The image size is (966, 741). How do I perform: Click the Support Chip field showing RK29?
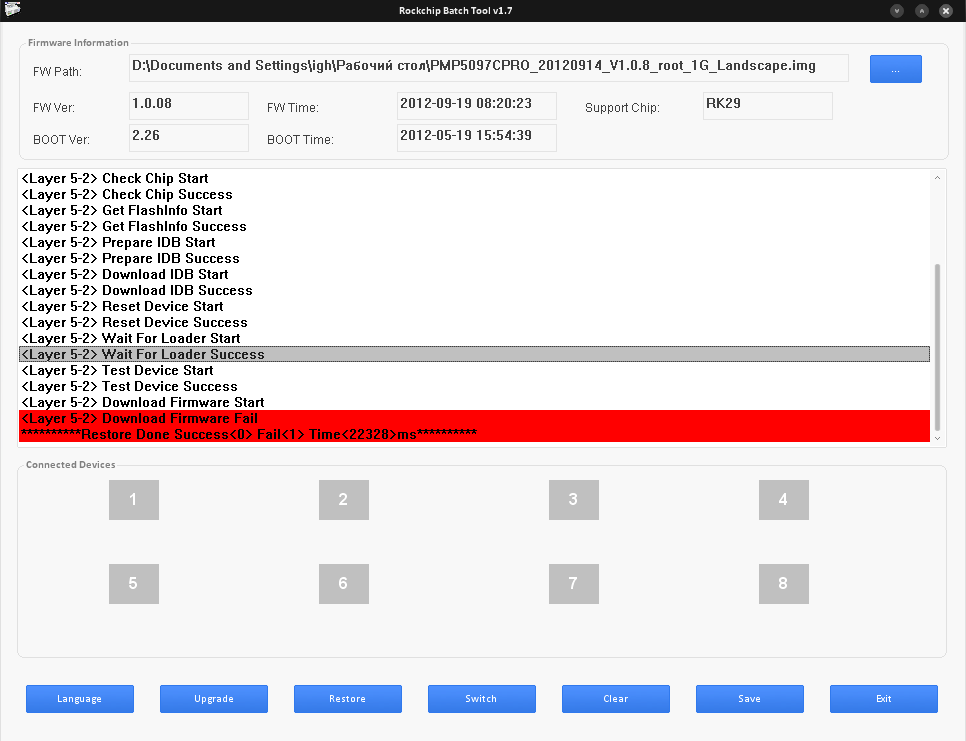click(768, 106)
